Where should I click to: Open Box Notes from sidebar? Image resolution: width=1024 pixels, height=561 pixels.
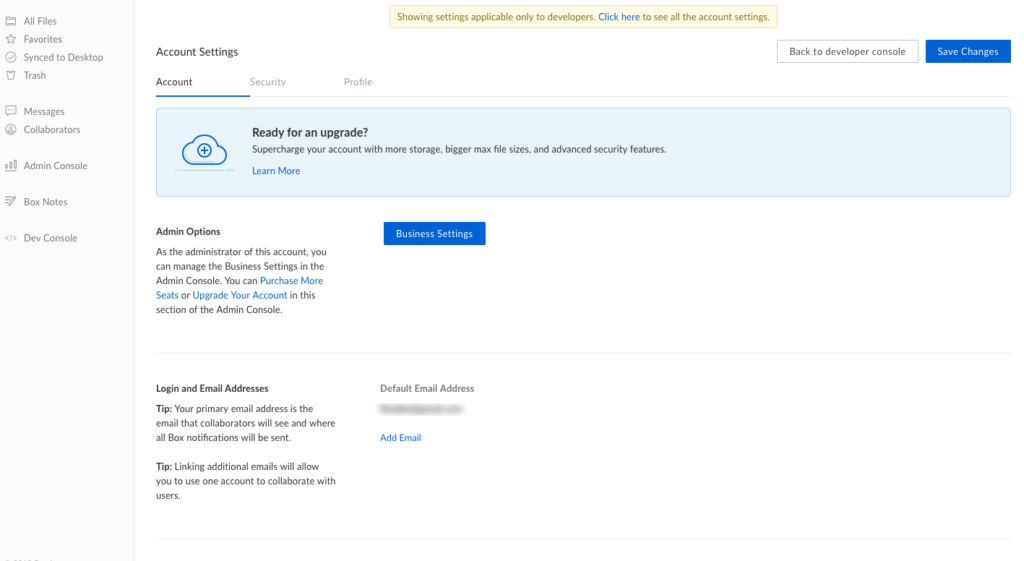[x=45, y=202]
